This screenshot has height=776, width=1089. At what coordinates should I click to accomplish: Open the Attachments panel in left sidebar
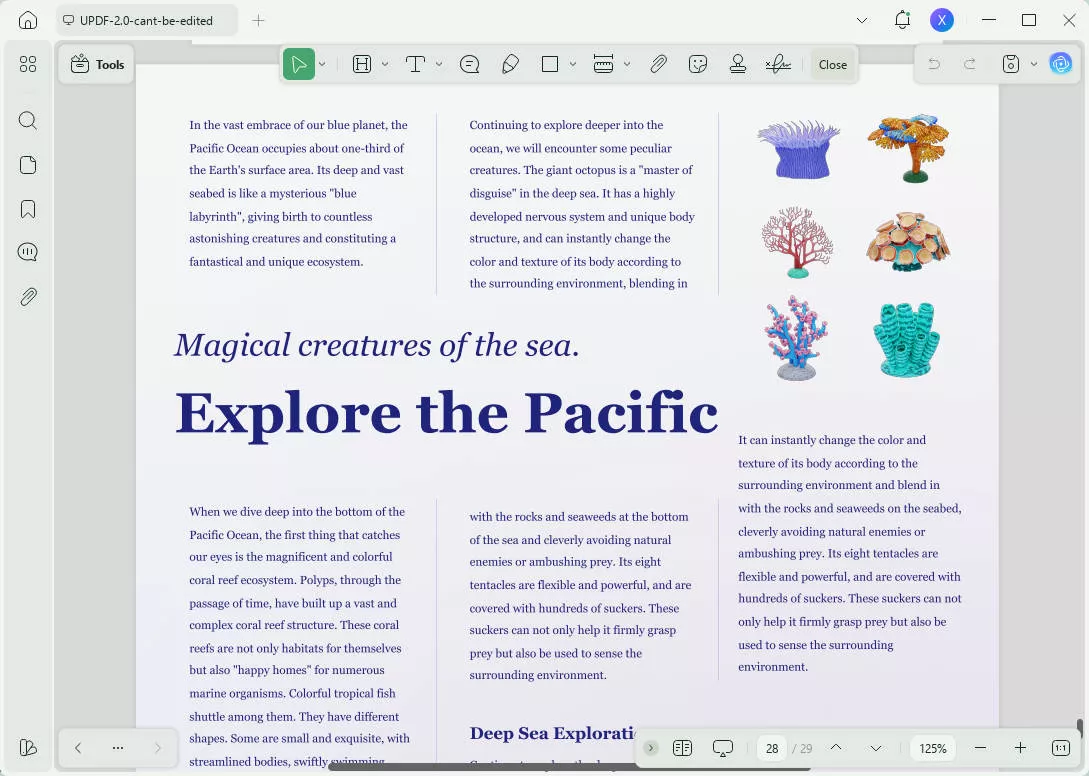coord(28,297)
